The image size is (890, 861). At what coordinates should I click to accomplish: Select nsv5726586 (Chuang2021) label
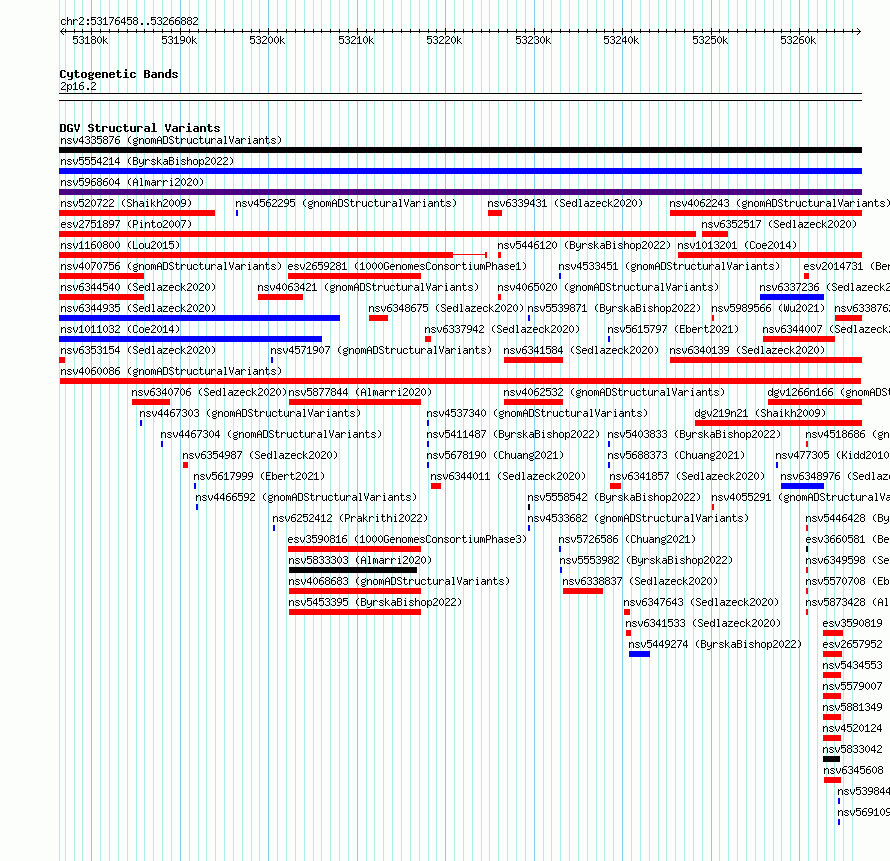pyautogui.click(x=627, y=539)
